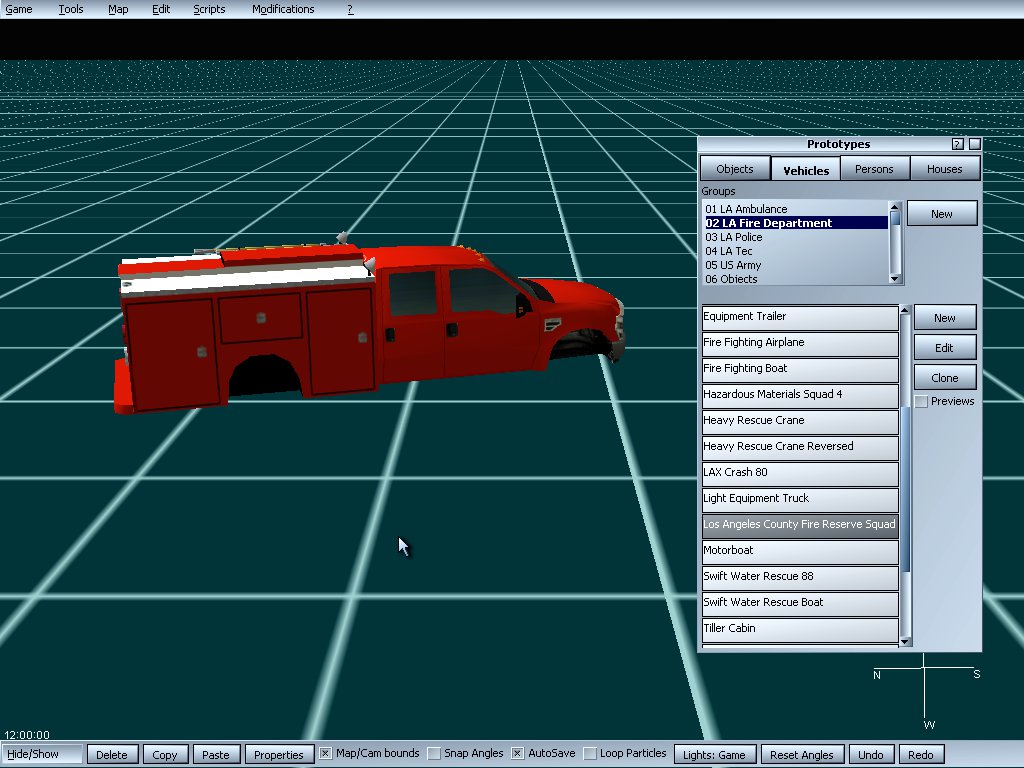Toggle the Map/Cam bounds checkbox
This screenshot has height=768, width=1024.
point(325,754)
